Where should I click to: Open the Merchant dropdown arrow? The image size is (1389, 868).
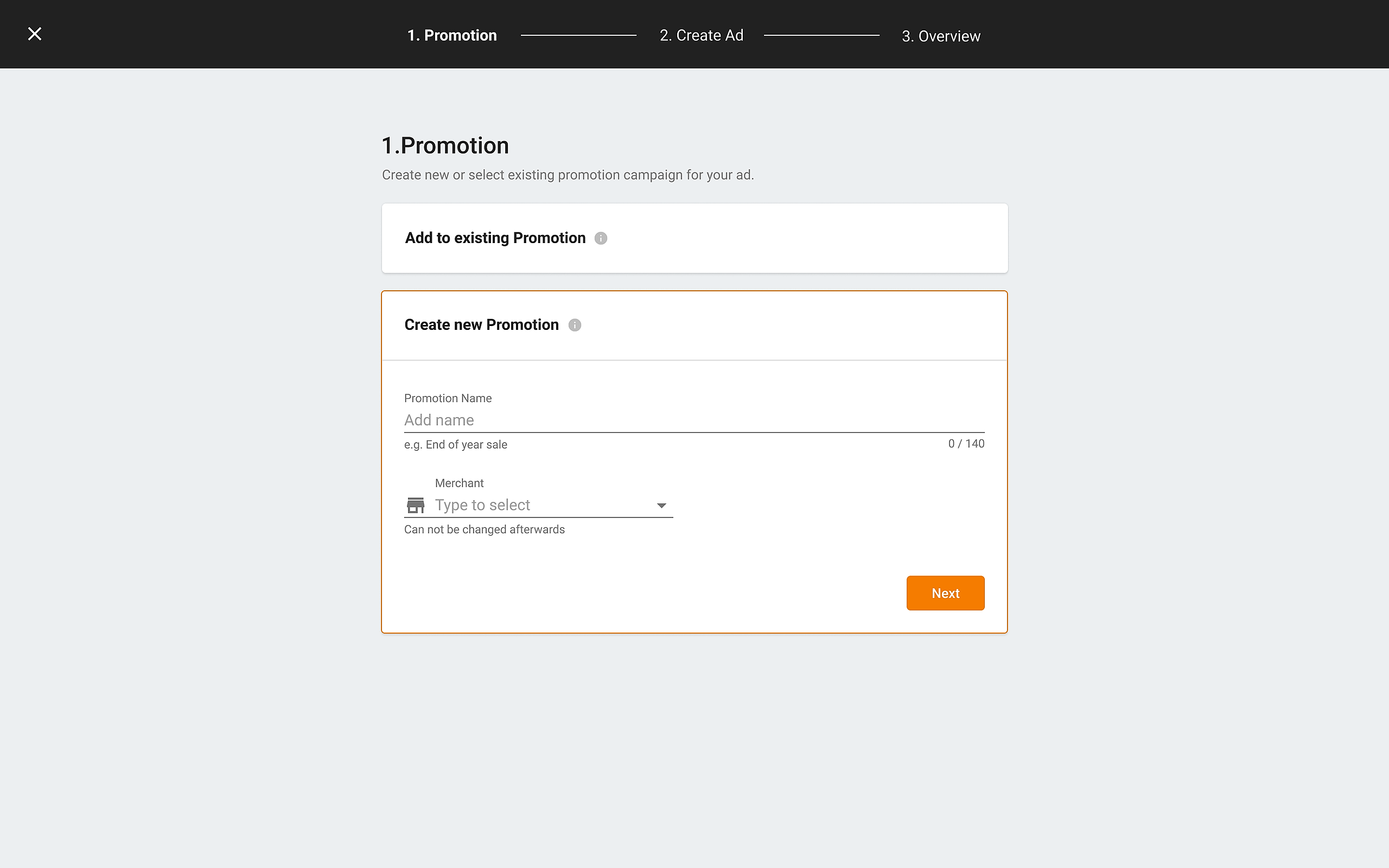click(x=661, y=506)
